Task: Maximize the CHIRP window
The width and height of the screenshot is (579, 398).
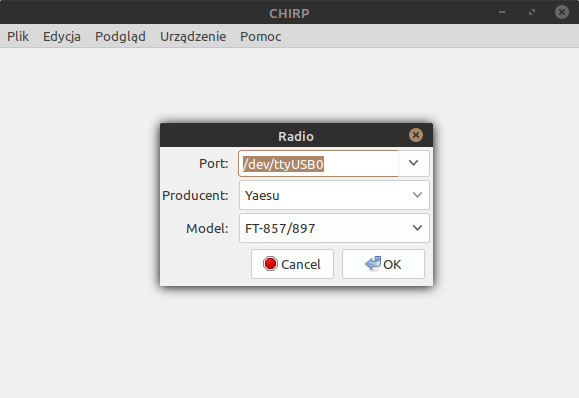Action: pos(532,12)
